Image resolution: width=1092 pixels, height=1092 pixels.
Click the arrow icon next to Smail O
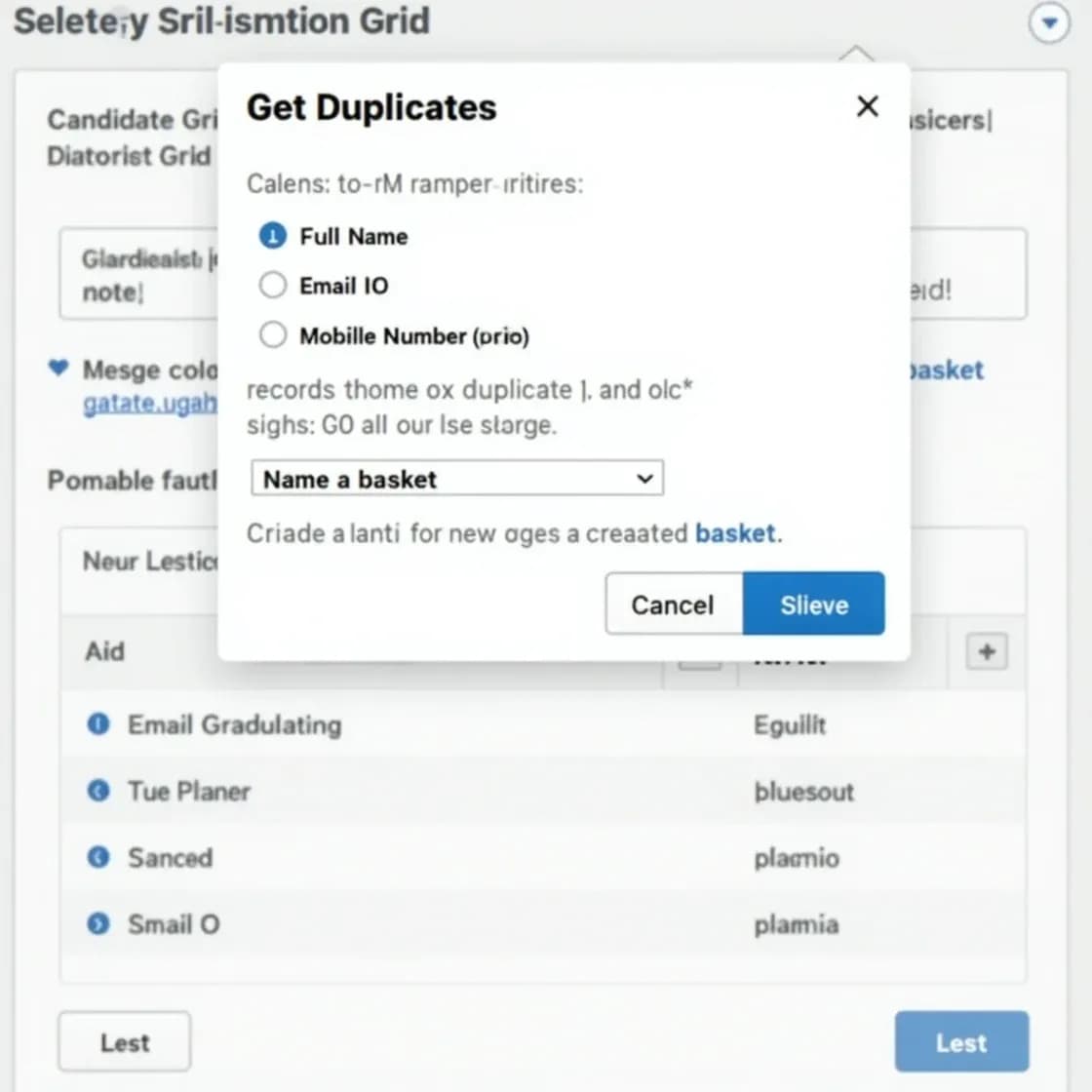click(x=97, y=923)
